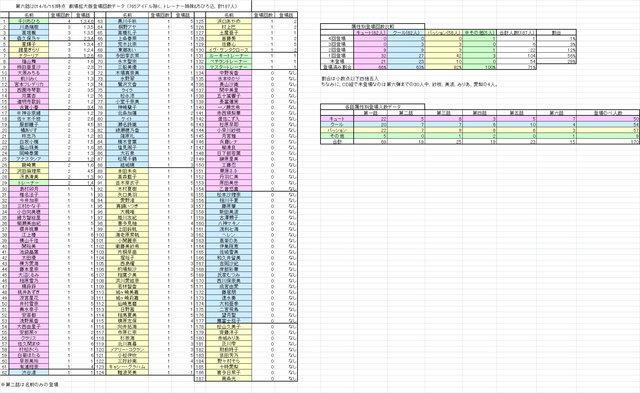Click the ルーキートレーナー cell
The width and height of the screenshot is (640, 393).
pos(229,55)
